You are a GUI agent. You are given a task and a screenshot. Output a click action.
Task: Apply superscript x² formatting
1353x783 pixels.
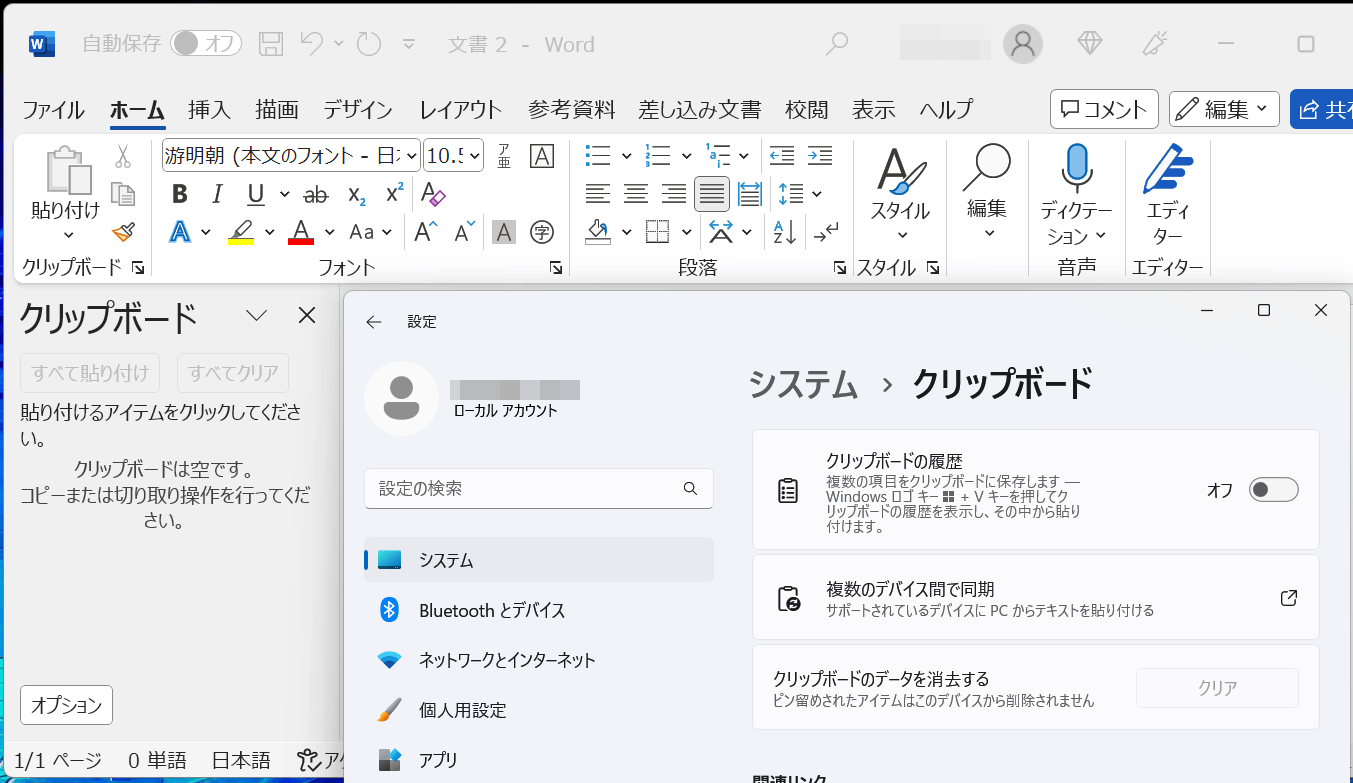pyautogui.click(x=395, y=194)
